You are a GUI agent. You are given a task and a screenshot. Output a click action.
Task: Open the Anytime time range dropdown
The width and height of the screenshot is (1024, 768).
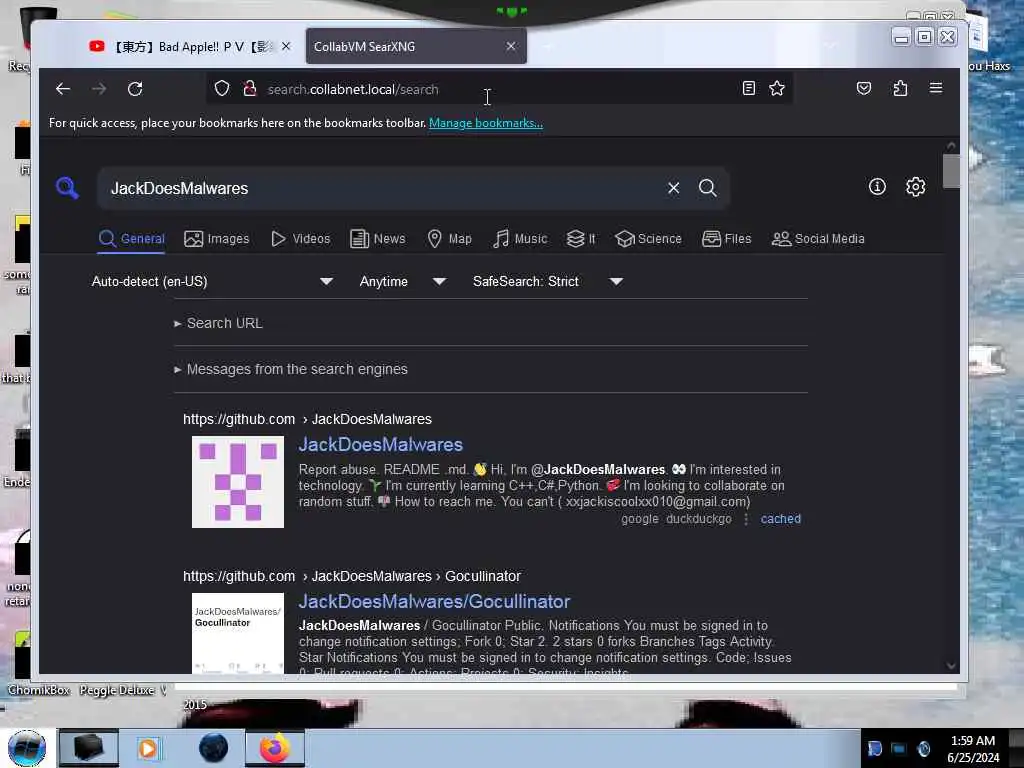[403, 281]
